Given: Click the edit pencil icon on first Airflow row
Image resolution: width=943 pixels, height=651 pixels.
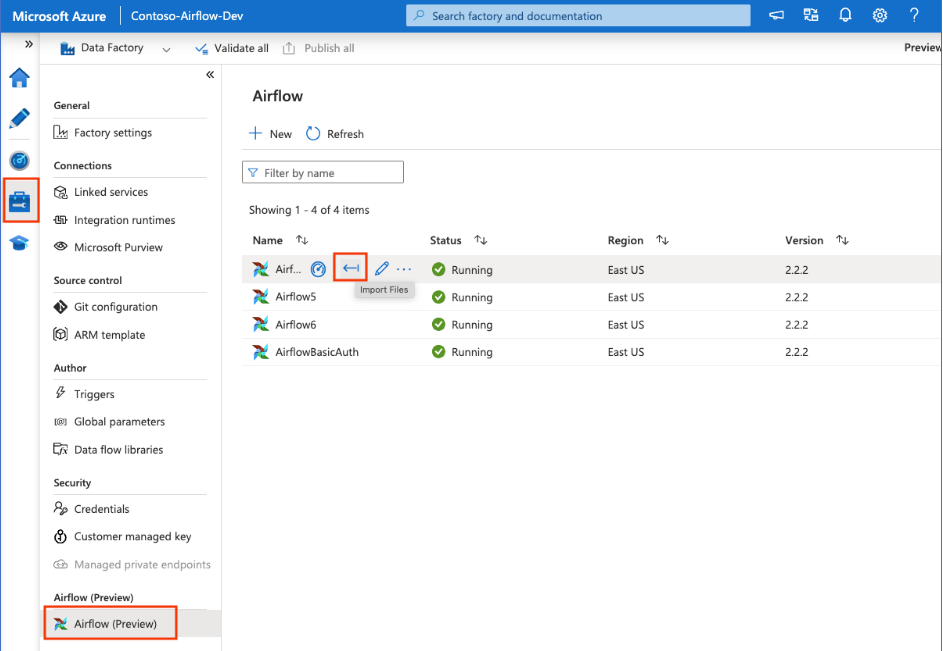Looking at the screenshot, I should coord(381,269).
